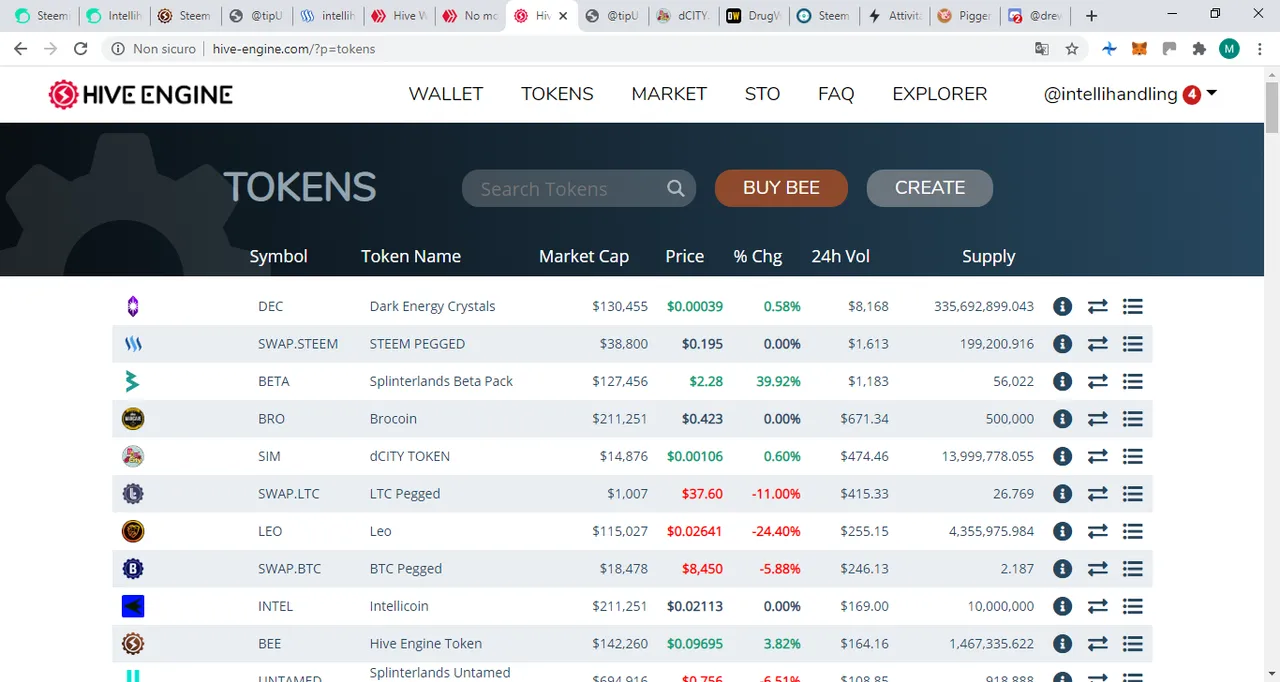Click the Hive Engine logo
This screenshot has width=1280, height=682.
pyautogui.click(x=141, y=94)
